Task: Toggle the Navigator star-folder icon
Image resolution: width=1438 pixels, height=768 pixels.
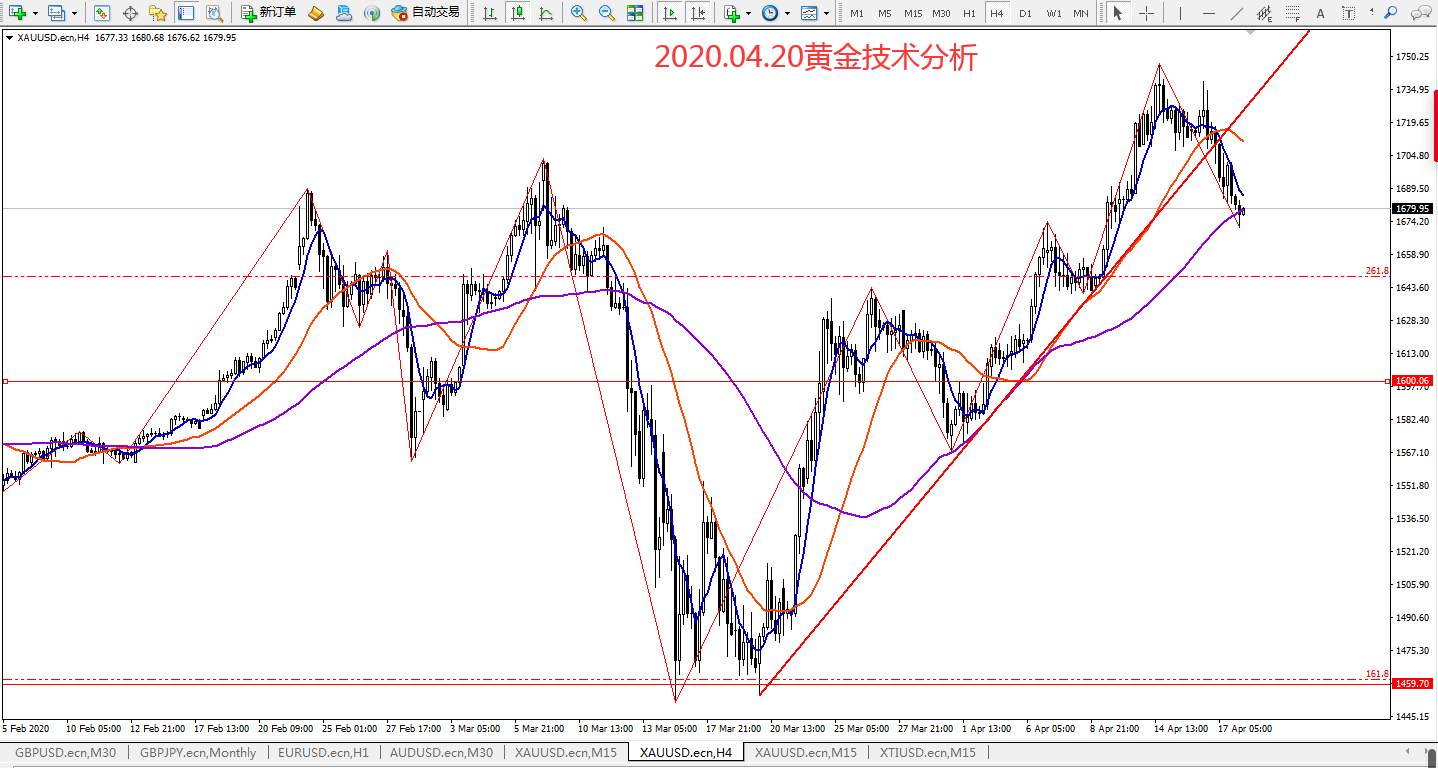Action: pos(157,13)
